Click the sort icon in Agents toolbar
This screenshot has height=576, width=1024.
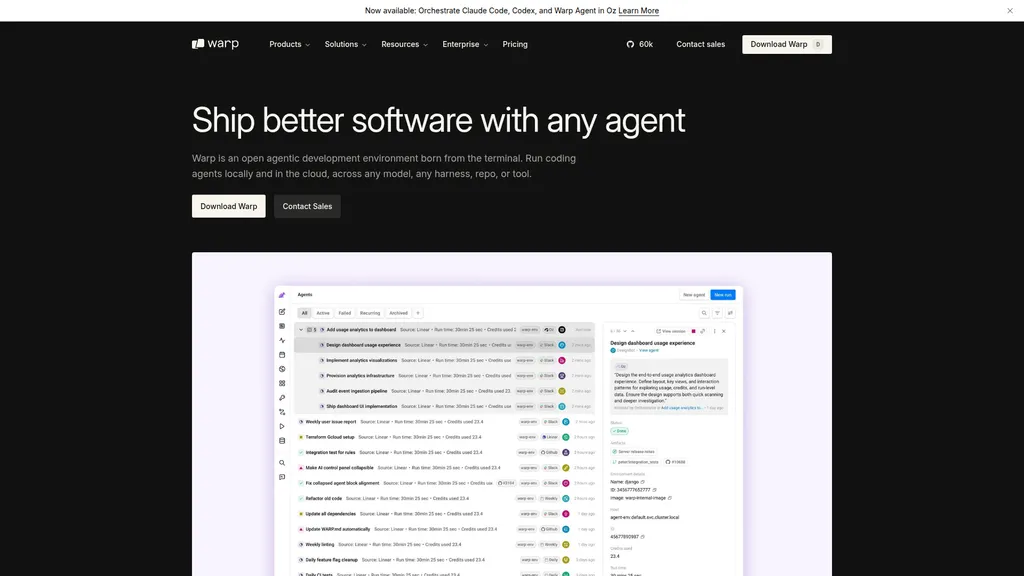pos(730,313)
